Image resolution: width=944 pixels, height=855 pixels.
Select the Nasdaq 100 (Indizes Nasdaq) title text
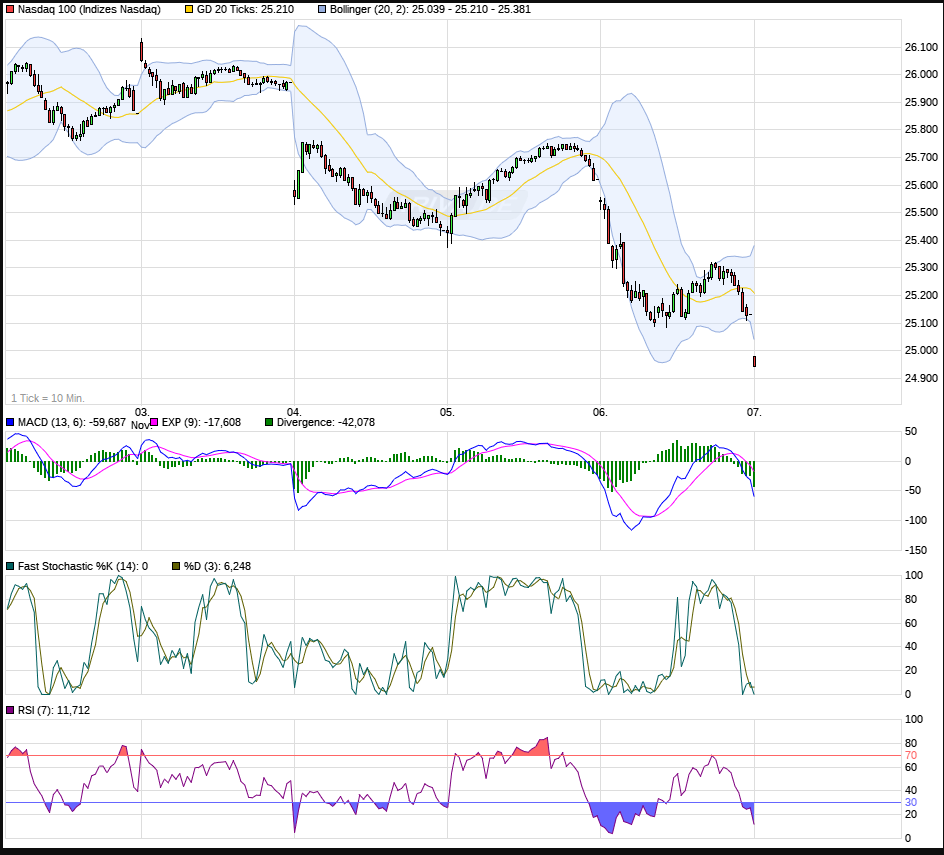89,9
